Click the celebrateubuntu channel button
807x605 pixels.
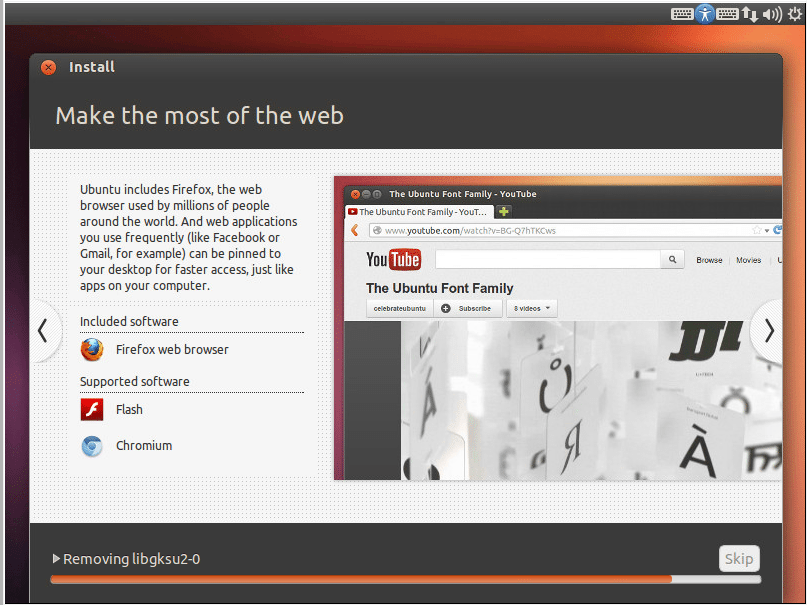coord(399,309)
